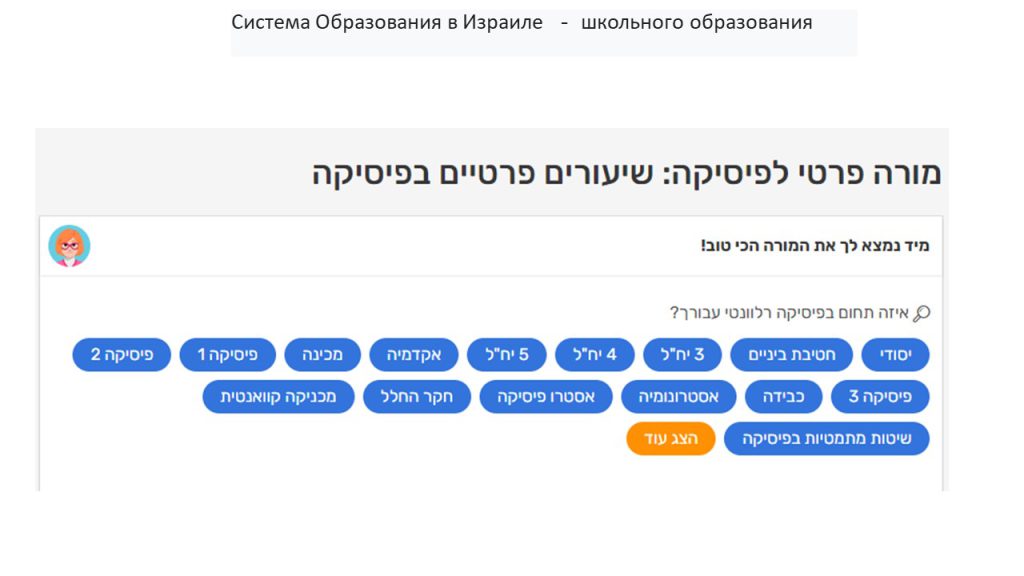This screenshot has width=1024, height=576.
Task: Select the 3 יח"ל chip
Action: [x=687, y=355]
